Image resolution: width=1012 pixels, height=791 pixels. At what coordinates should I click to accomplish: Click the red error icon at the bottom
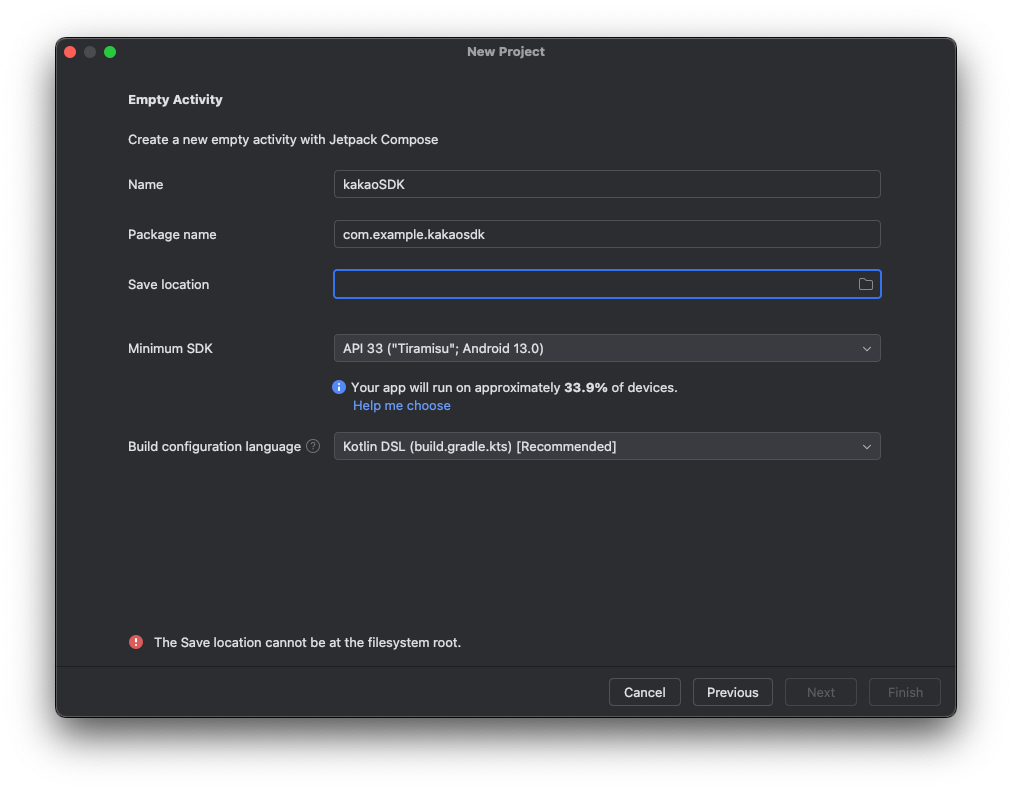(x=136, y=642)
